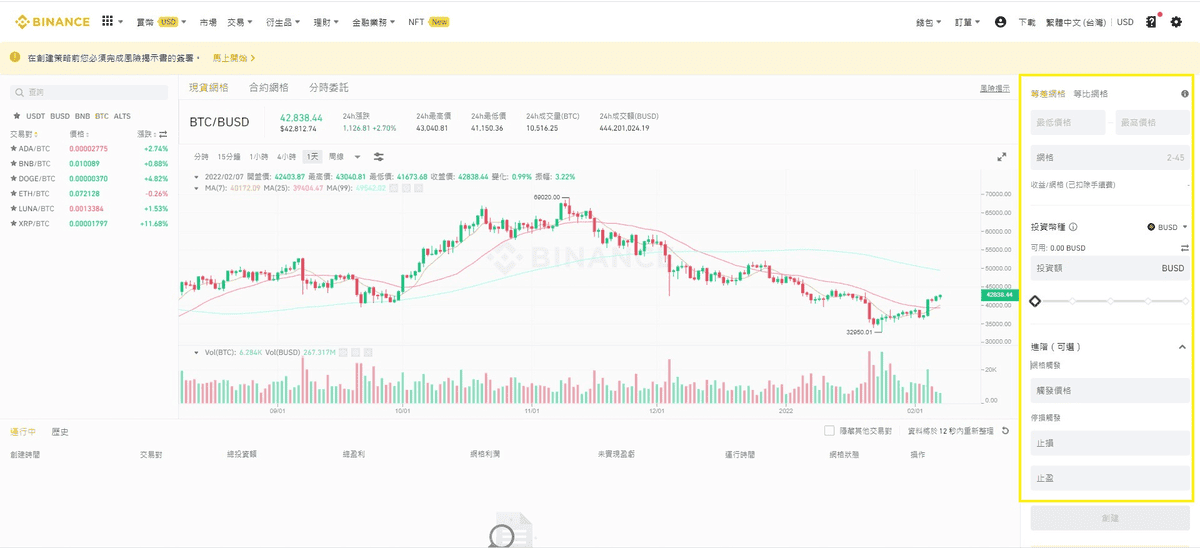Click the info icon beside 等比網格
This screenshot has height=548, width=1200.
1185,94
